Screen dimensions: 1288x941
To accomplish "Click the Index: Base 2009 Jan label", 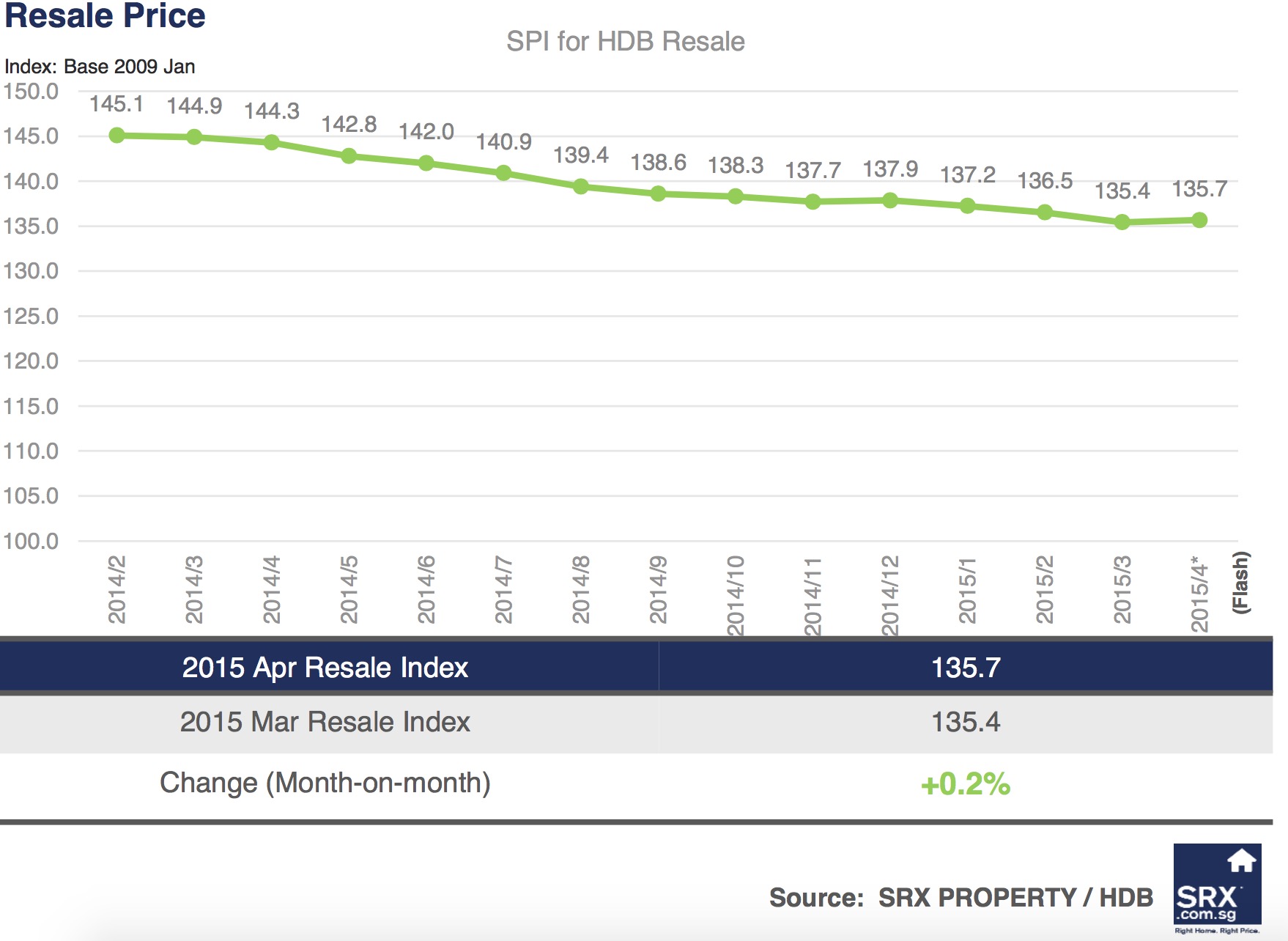I will pyautogui.click(x=100, y=67).
